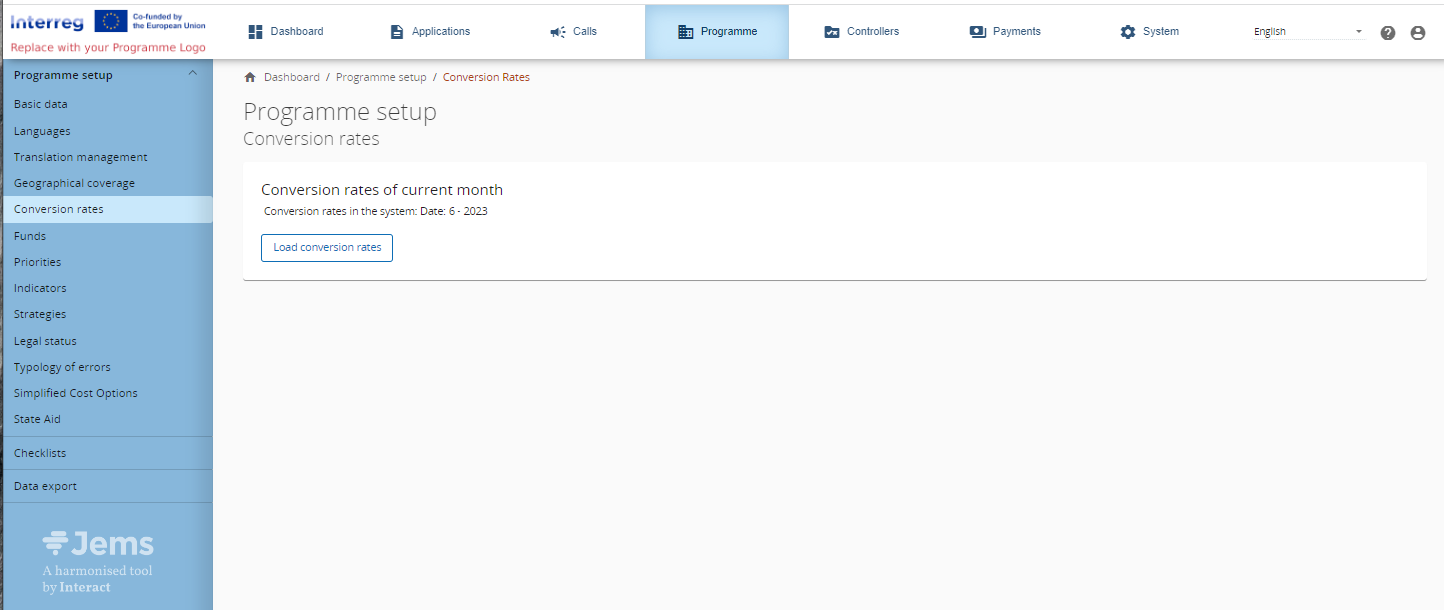Open Data export in the sidebar
The height and width of the screenshot is (610, 1444).
45,486
